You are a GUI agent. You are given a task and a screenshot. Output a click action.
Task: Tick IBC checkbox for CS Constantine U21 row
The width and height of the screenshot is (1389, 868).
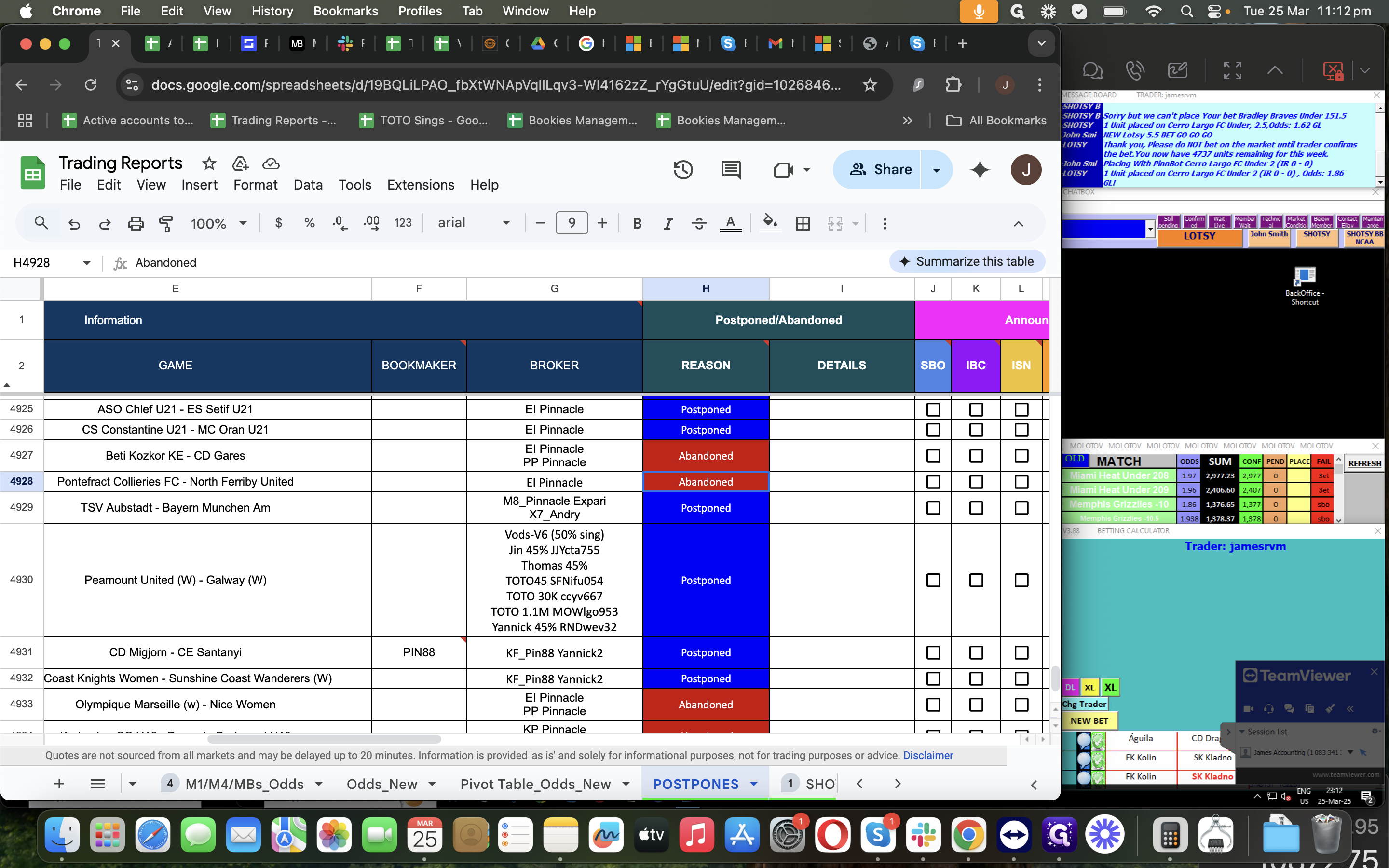tap(976, 429)
